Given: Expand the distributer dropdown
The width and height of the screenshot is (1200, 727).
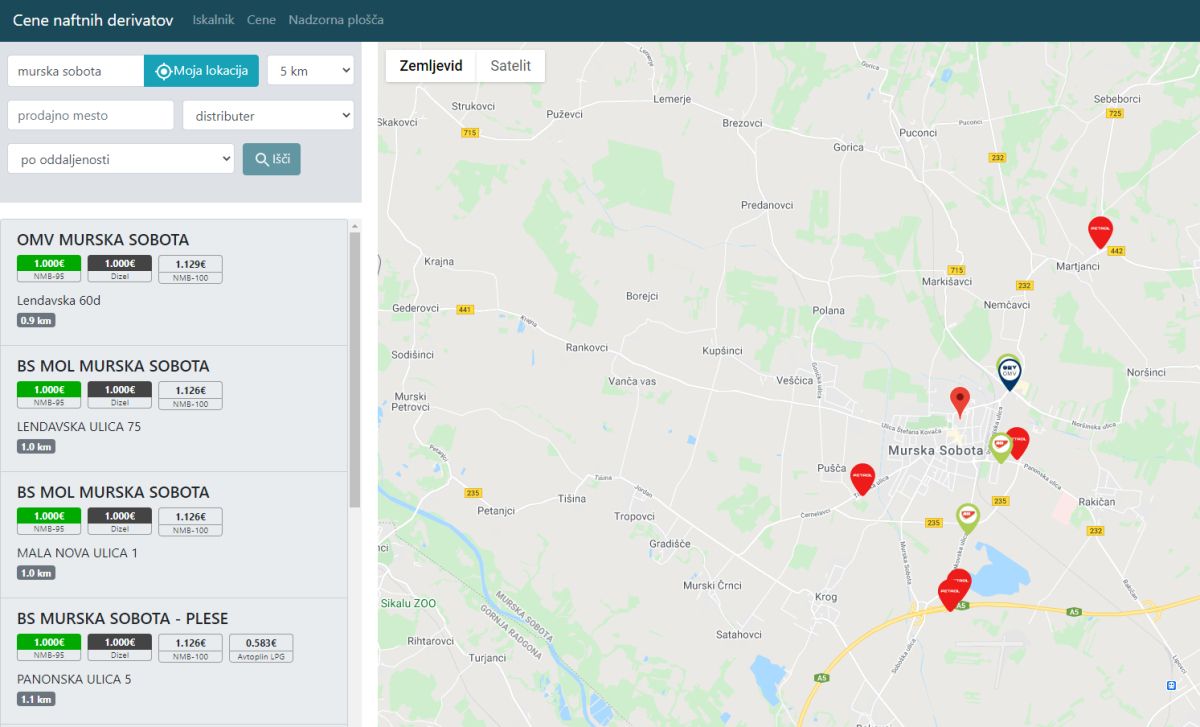Looking at the screenshot, I should pyautogui.click(x=268, y=116).
